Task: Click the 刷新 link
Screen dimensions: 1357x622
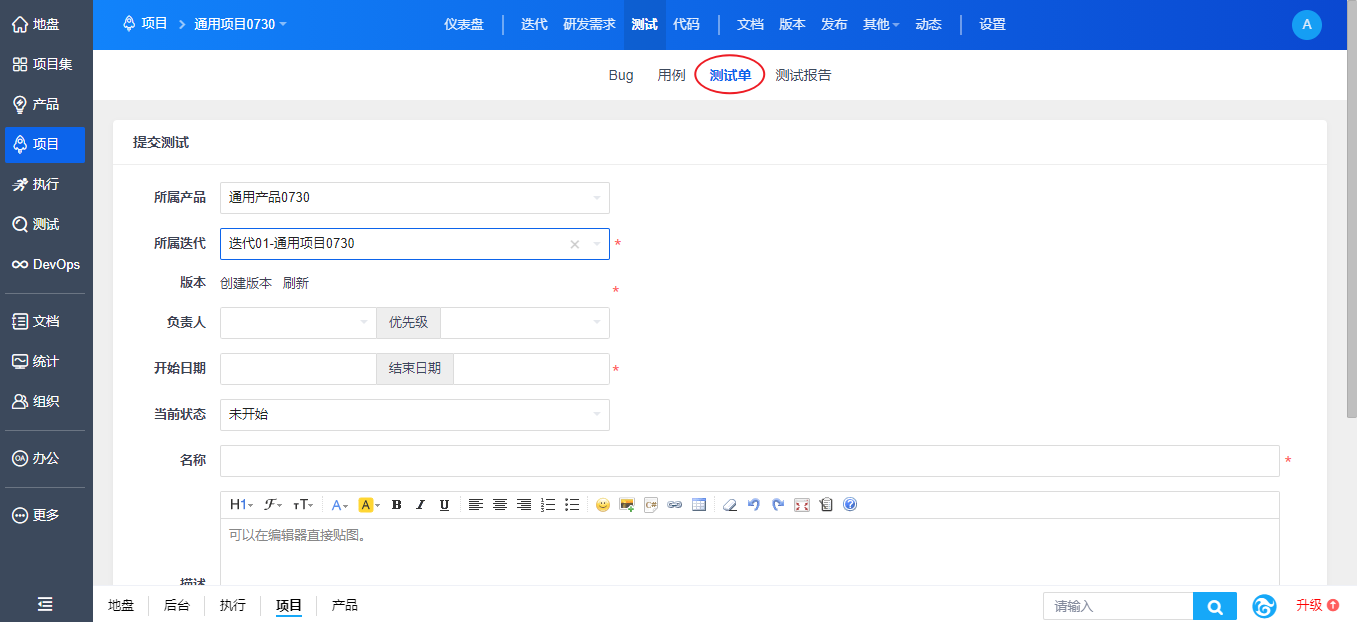Action: [x=296, y=283]
